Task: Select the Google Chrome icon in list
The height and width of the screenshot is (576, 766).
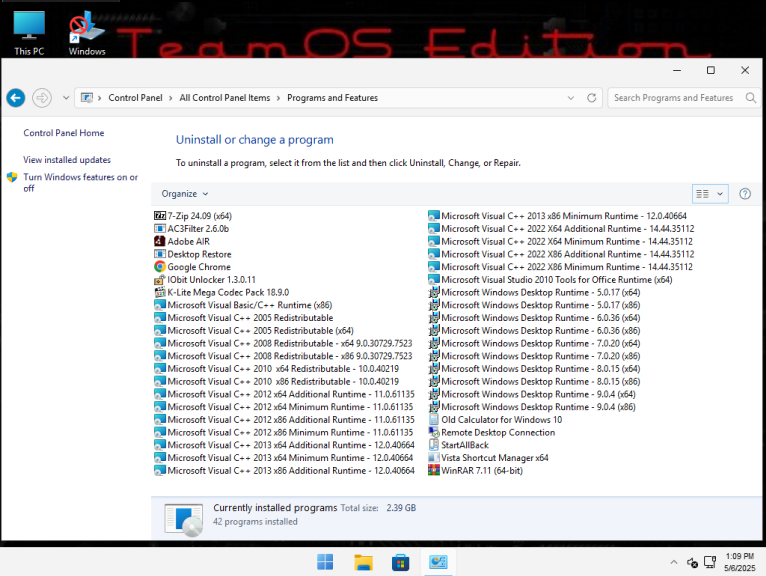Action: click(160, 266)
